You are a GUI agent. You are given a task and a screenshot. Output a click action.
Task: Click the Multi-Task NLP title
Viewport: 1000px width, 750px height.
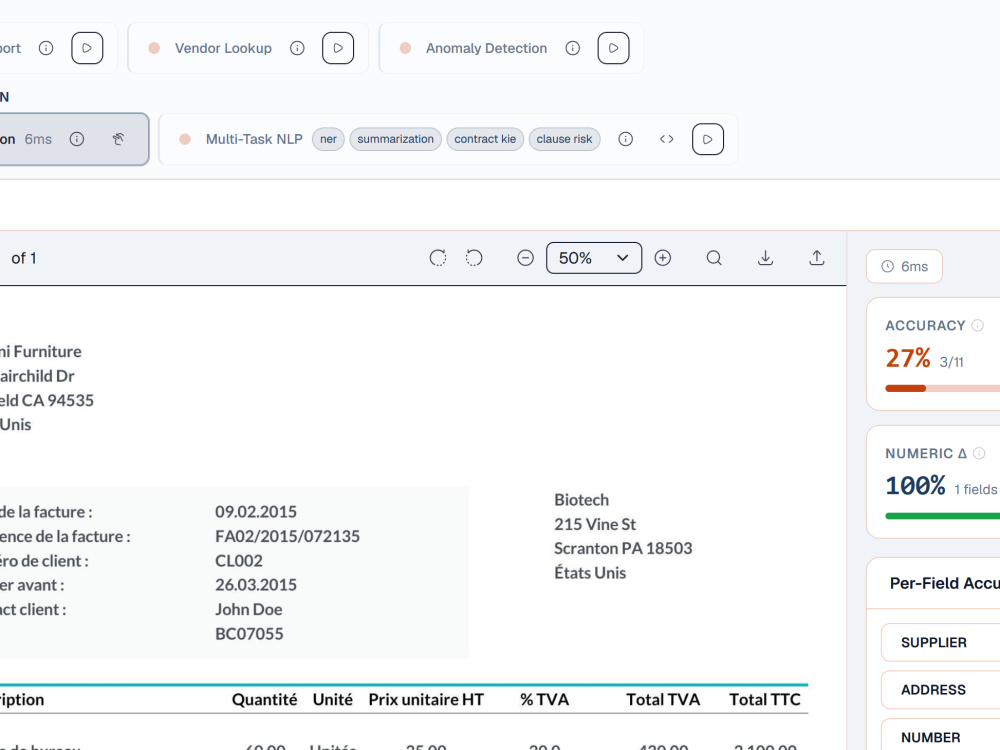254,139
